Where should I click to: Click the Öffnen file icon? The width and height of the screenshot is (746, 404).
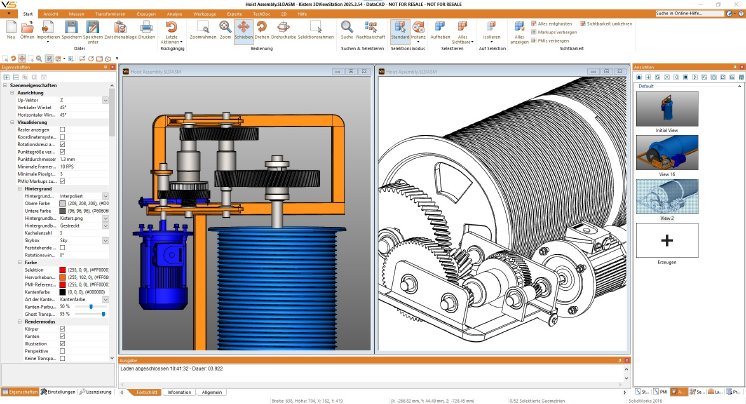(27, 27)
